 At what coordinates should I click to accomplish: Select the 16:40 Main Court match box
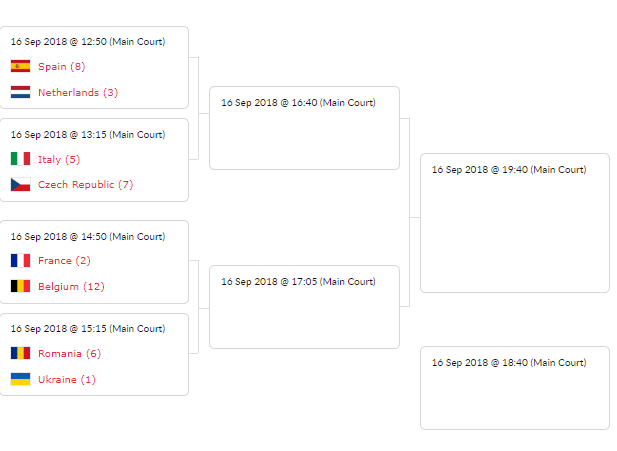304,128
